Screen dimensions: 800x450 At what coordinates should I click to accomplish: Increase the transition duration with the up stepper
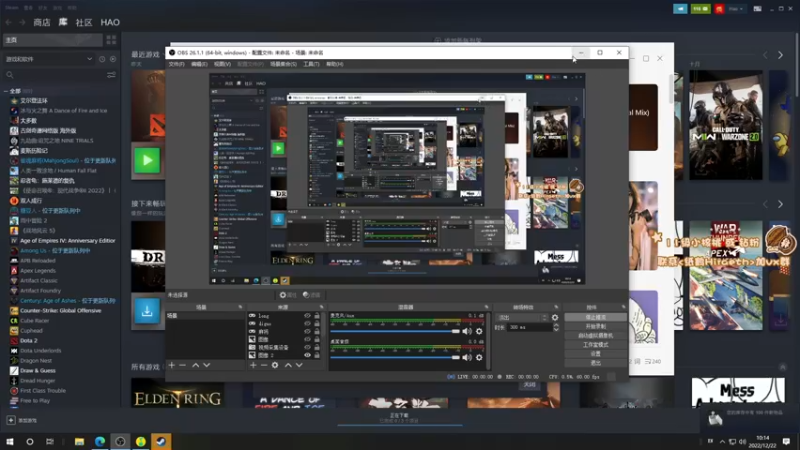556,325
